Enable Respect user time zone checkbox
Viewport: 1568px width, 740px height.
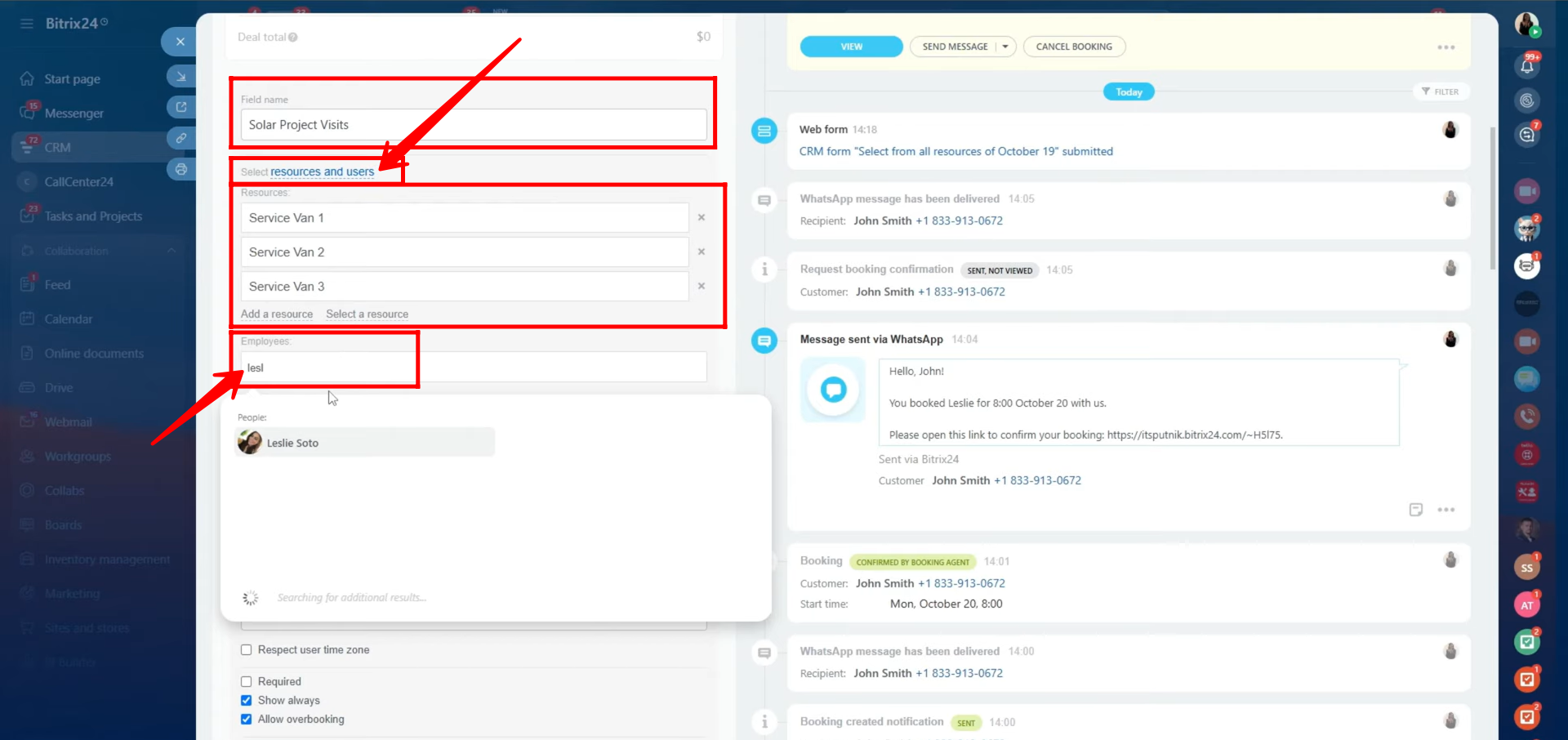pos(247,650)
